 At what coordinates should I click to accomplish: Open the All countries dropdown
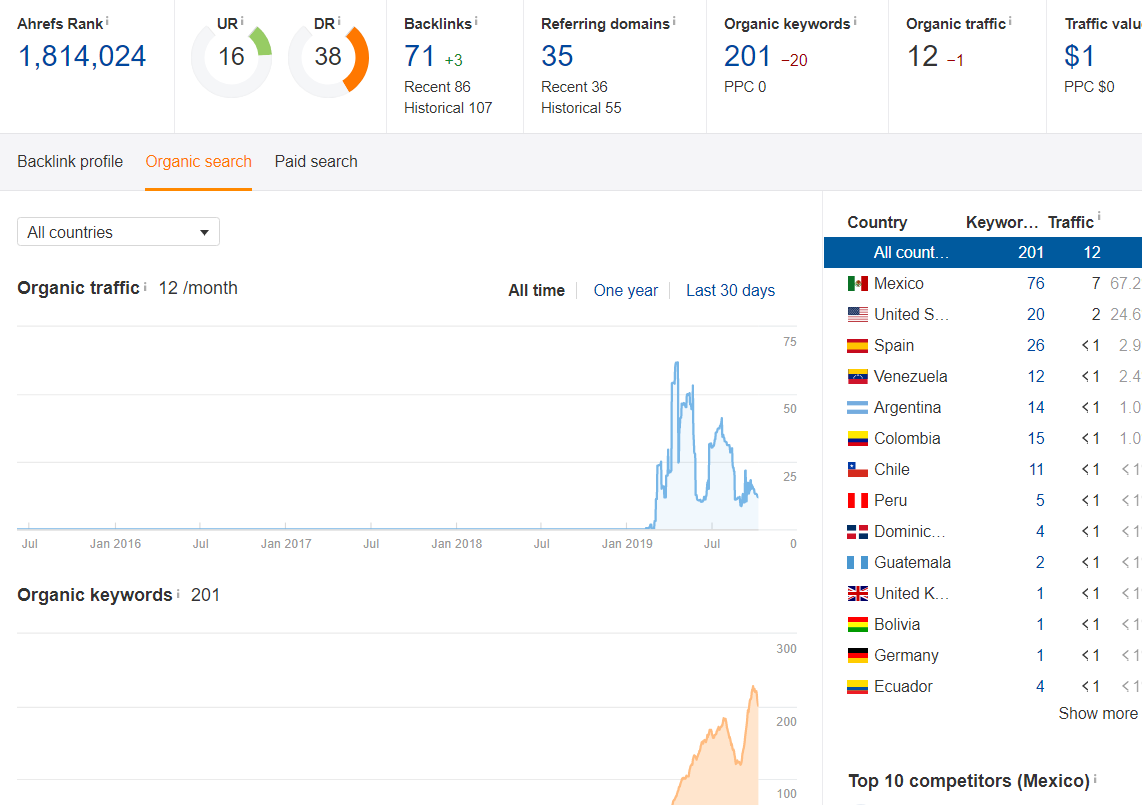point(118,232)
